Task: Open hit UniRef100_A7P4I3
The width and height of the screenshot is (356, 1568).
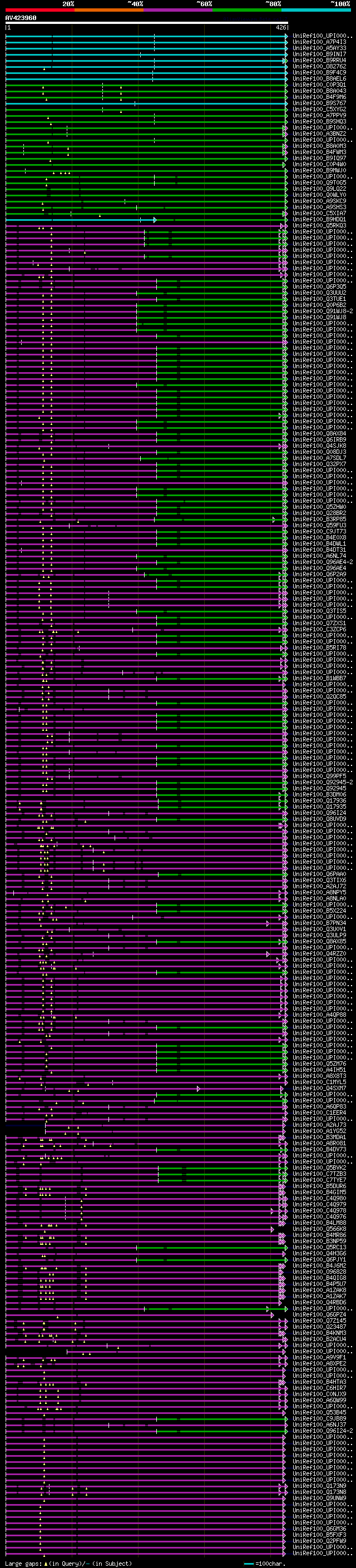Action: (x=319, y=42)
